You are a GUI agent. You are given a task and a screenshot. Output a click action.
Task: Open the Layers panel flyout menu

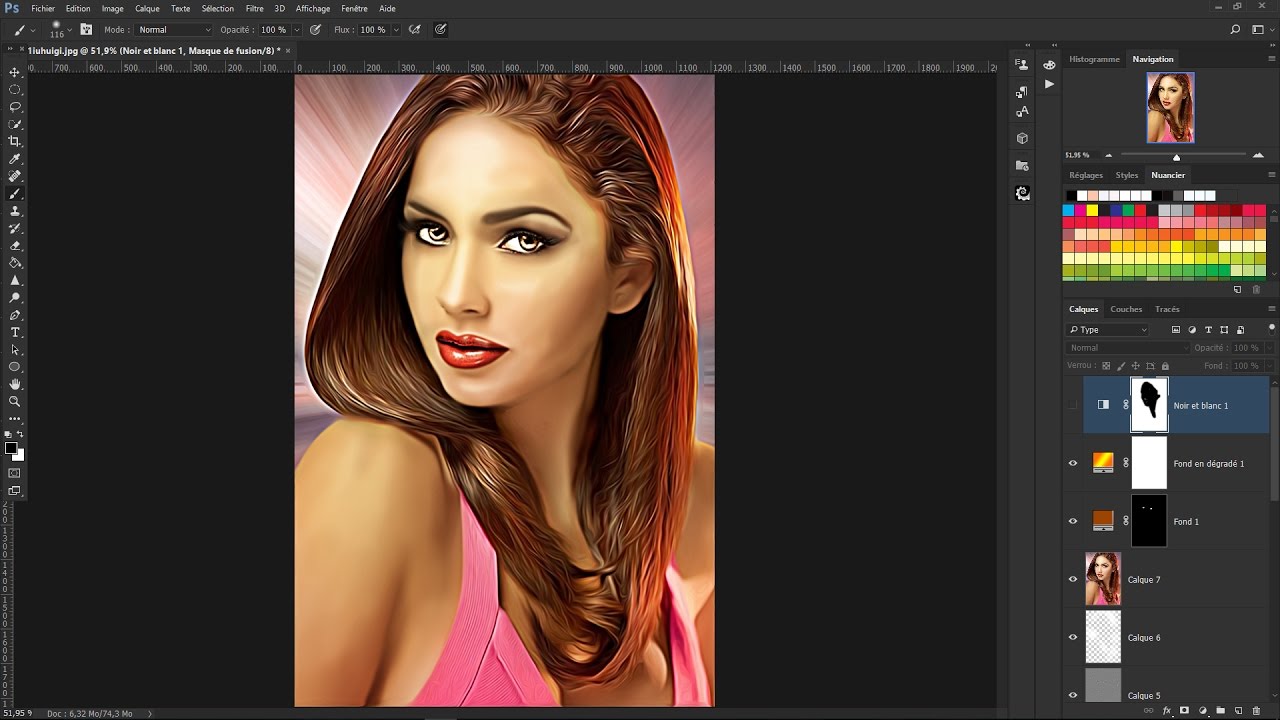tap(1271, 309)
